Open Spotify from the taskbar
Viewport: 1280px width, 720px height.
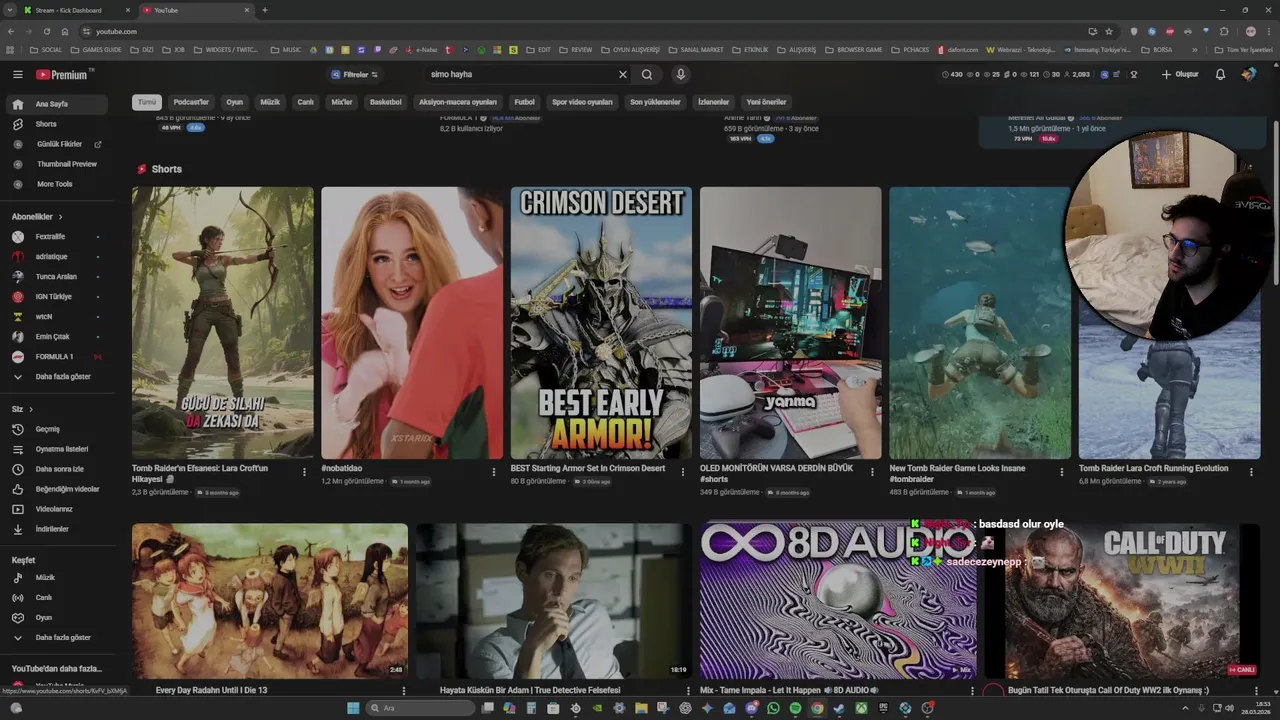tap(795, 708)
